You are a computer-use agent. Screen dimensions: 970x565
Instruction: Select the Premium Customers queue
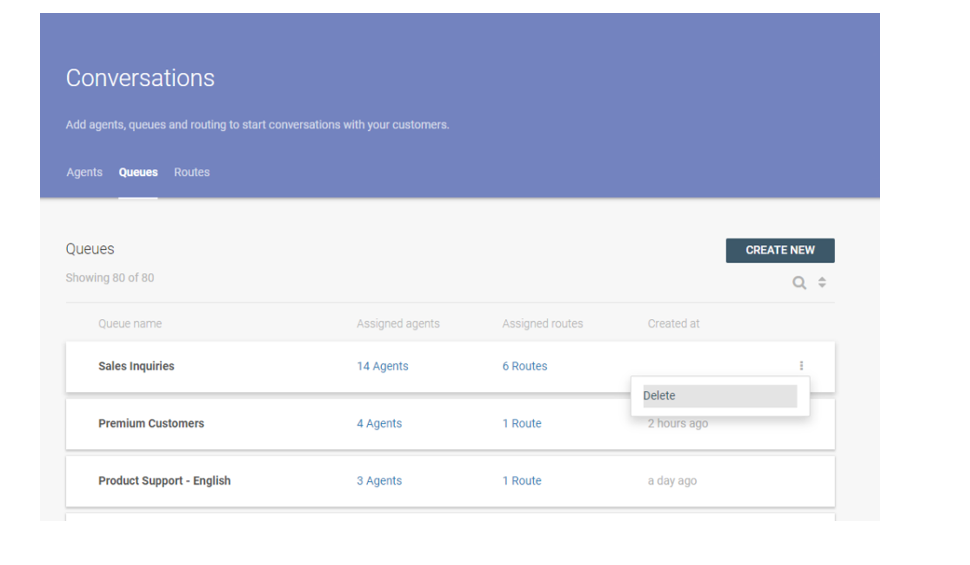click(151, 424)
